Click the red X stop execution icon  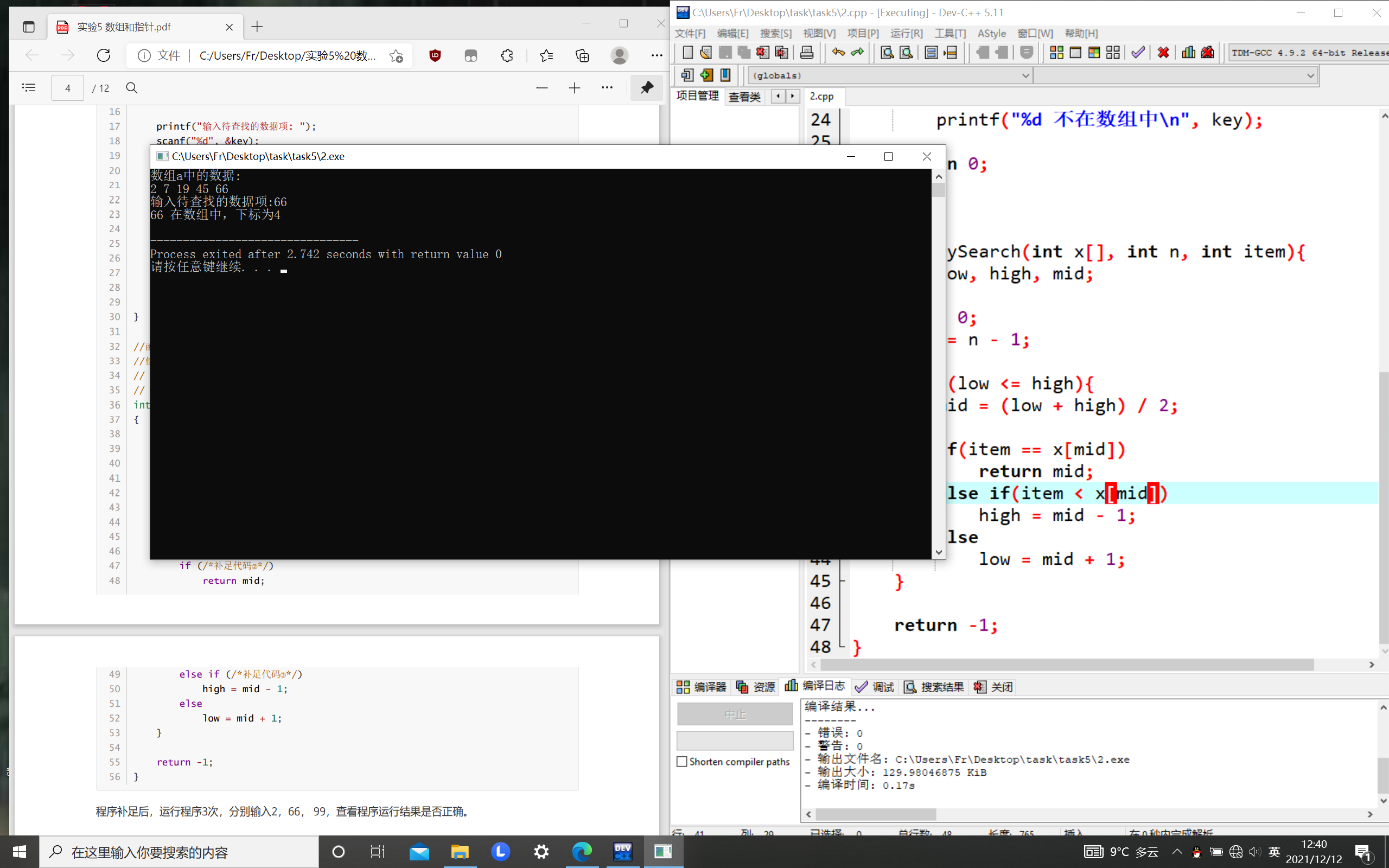point(1163,53)
